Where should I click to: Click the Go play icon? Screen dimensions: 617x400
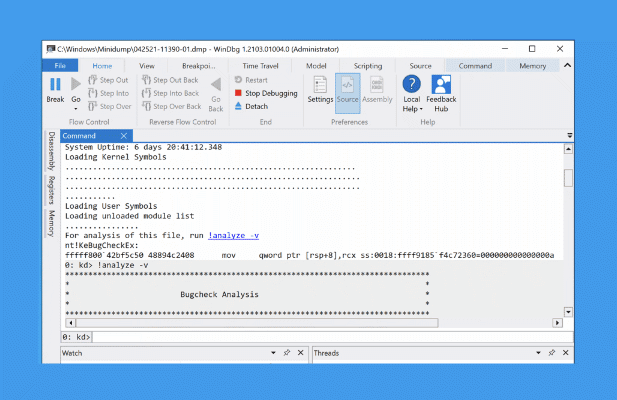(76, 84)
